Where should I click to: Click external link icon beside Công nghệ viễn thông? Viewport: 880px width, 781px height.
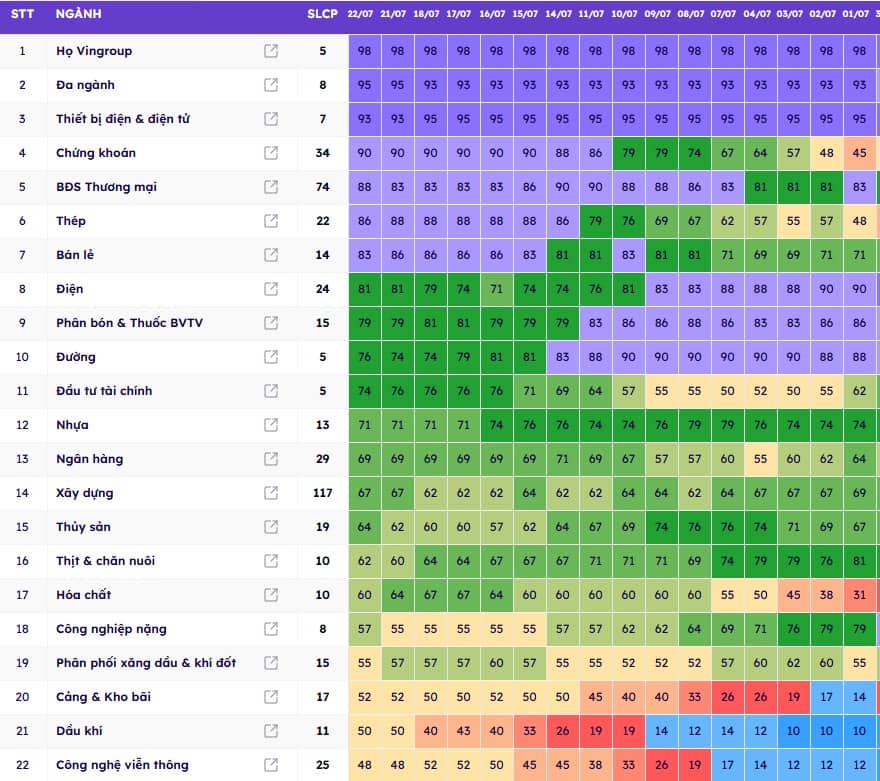coord(271,764)
